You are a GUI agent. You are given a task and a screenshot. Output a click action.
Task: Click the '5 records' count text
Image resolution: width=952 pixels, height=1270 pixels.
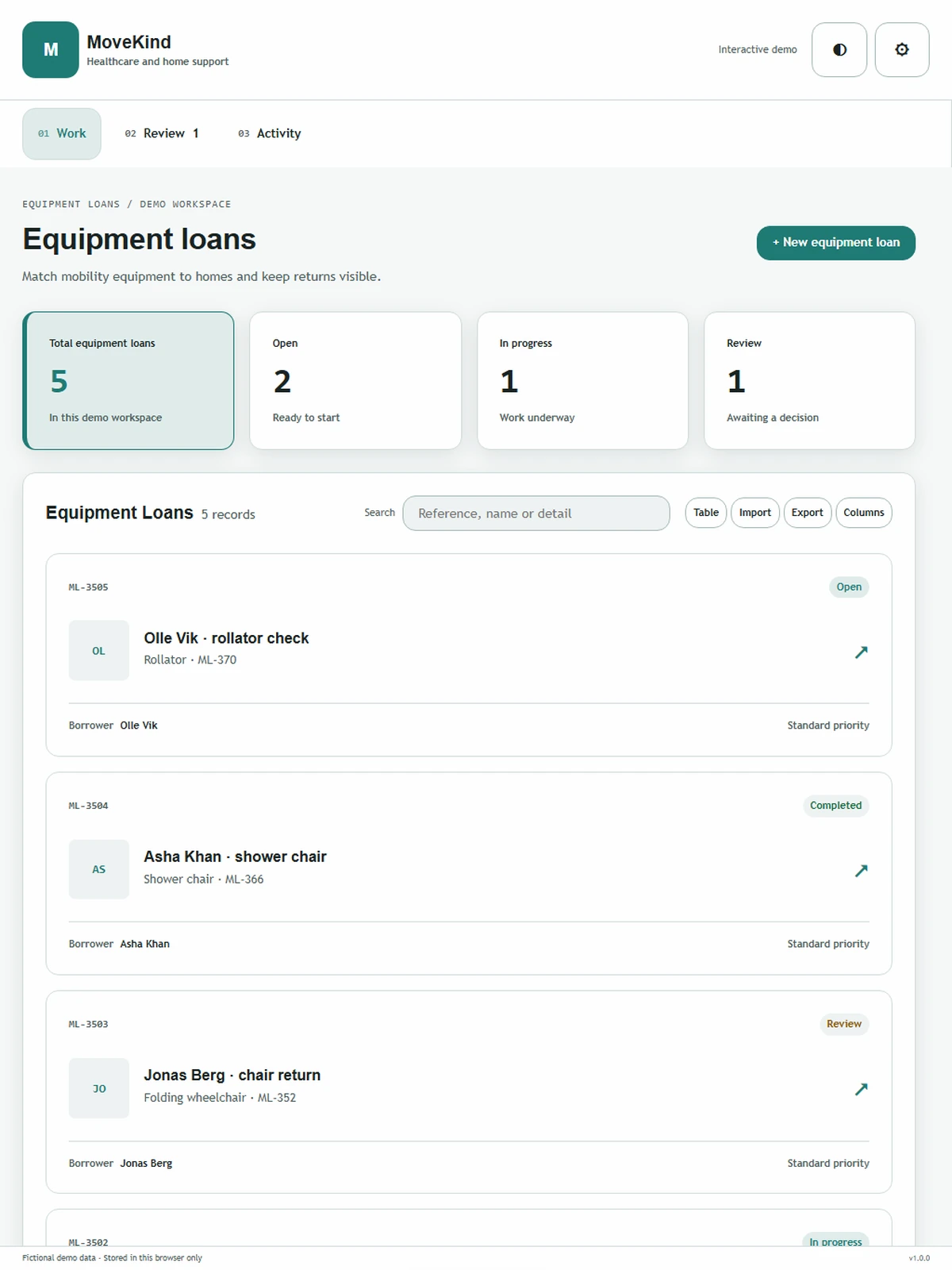point(228,514)
